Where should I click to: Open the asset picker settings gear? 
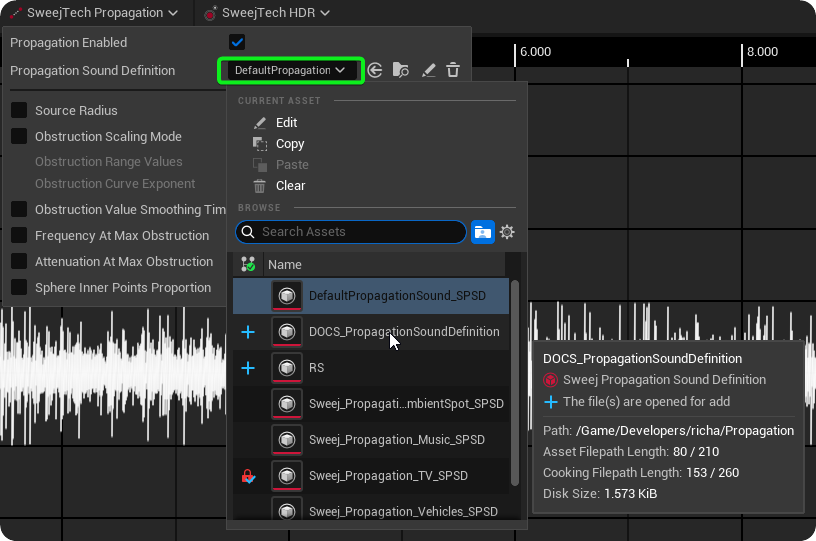tap(507, 232)
